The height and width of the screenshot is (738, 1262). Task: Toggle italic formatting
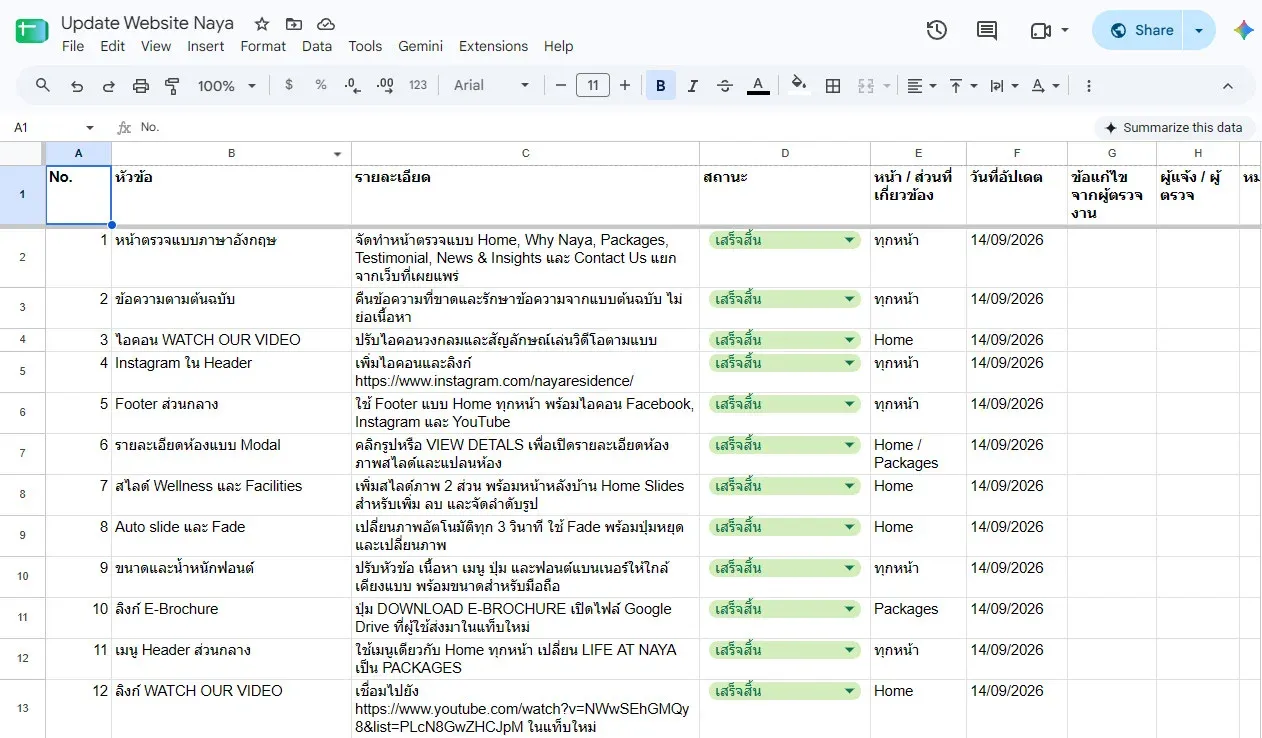[x=693, y=86]
